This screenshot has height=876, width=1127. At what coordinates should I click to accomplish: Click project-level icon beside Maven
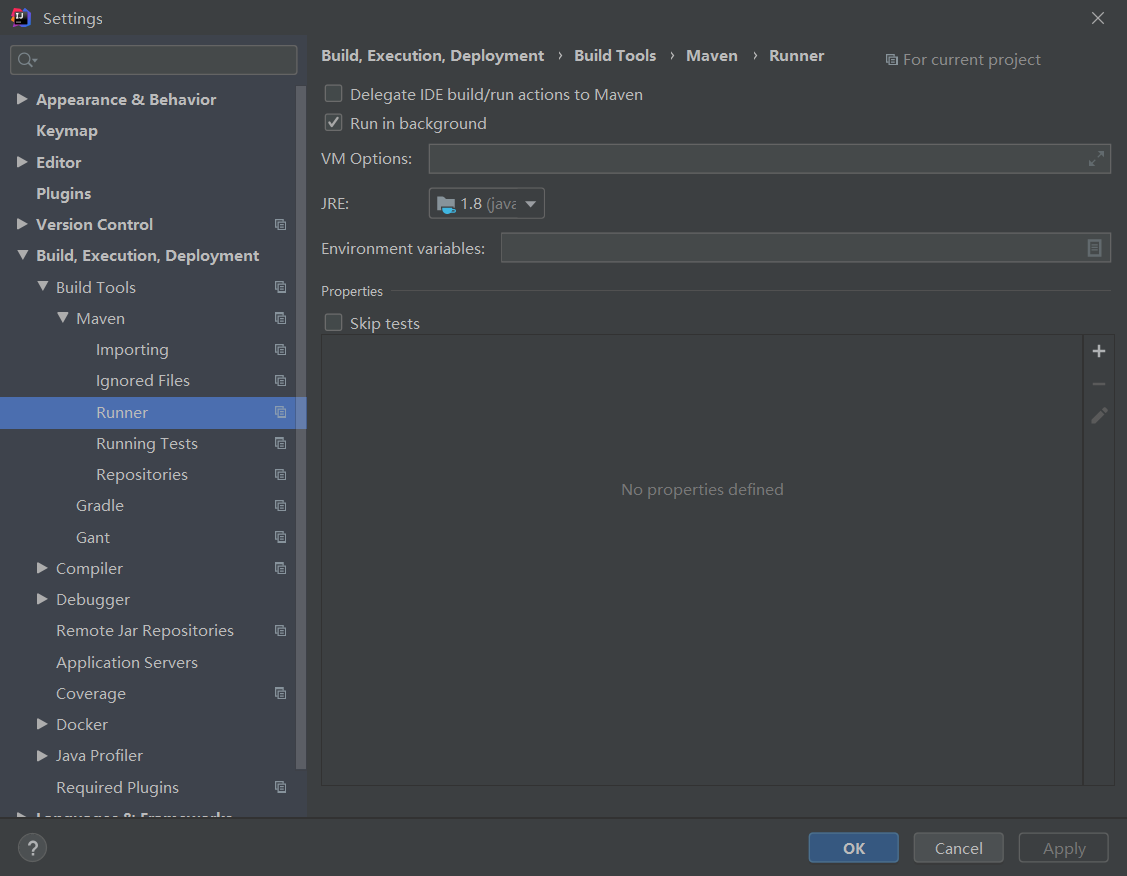pyautogui.click(x=280, y=318)
